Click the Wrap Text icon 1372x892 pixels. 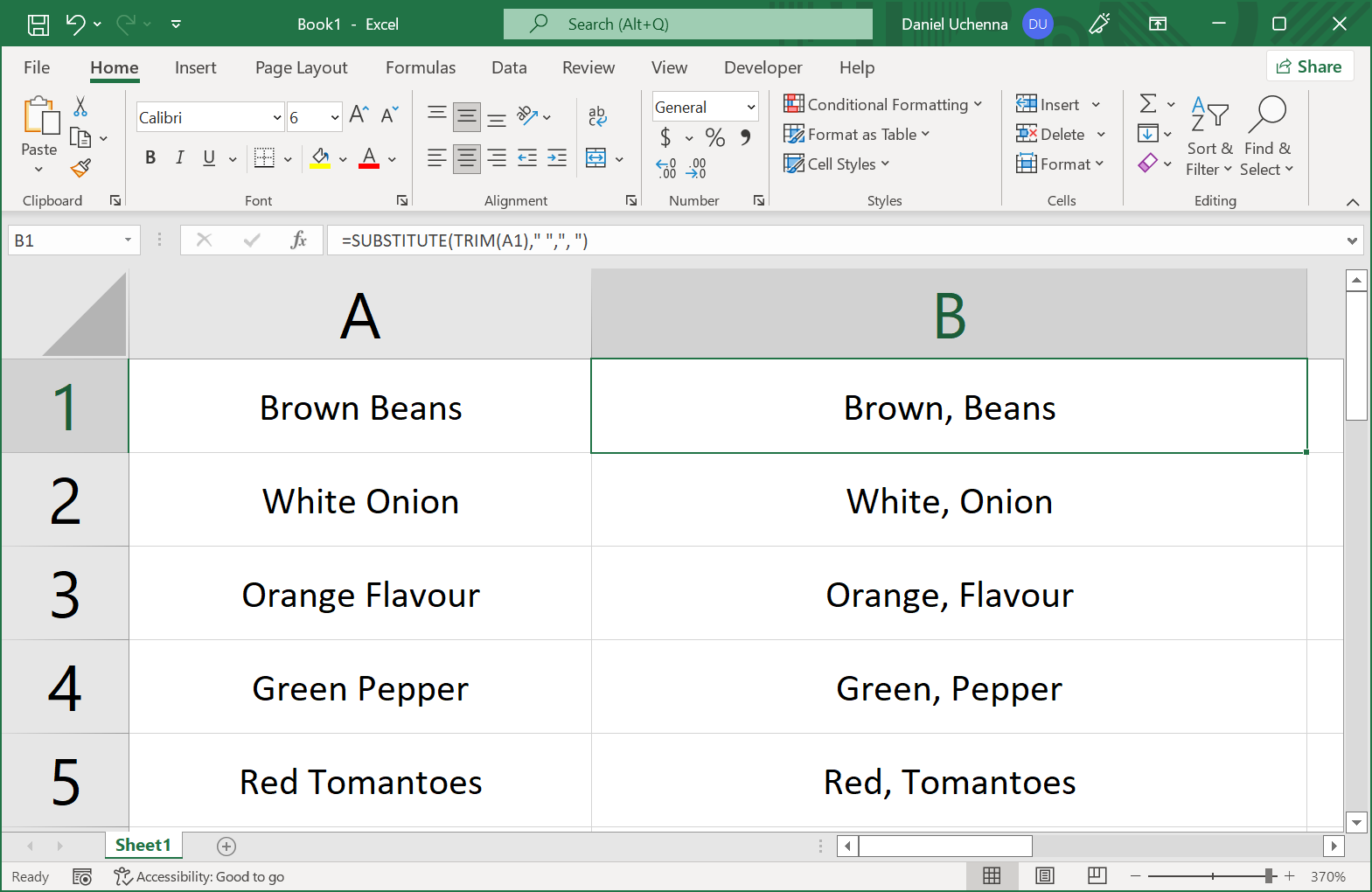point(597,115)
